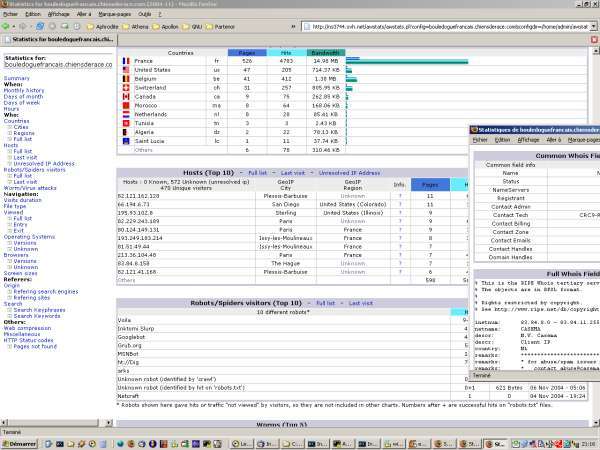Open HTTP Status codes sidebar link
Screen dimensions: 600x450
[x=28, y=340]
